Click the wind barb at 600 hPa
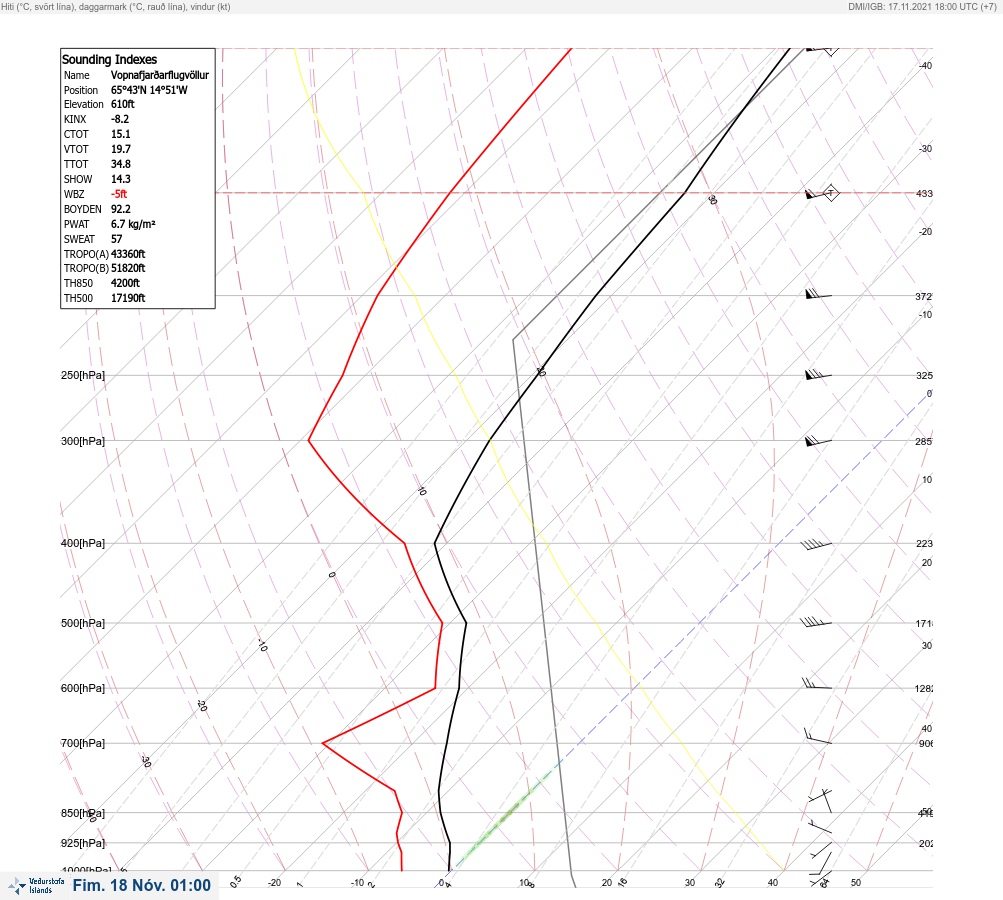 [817, 684]
